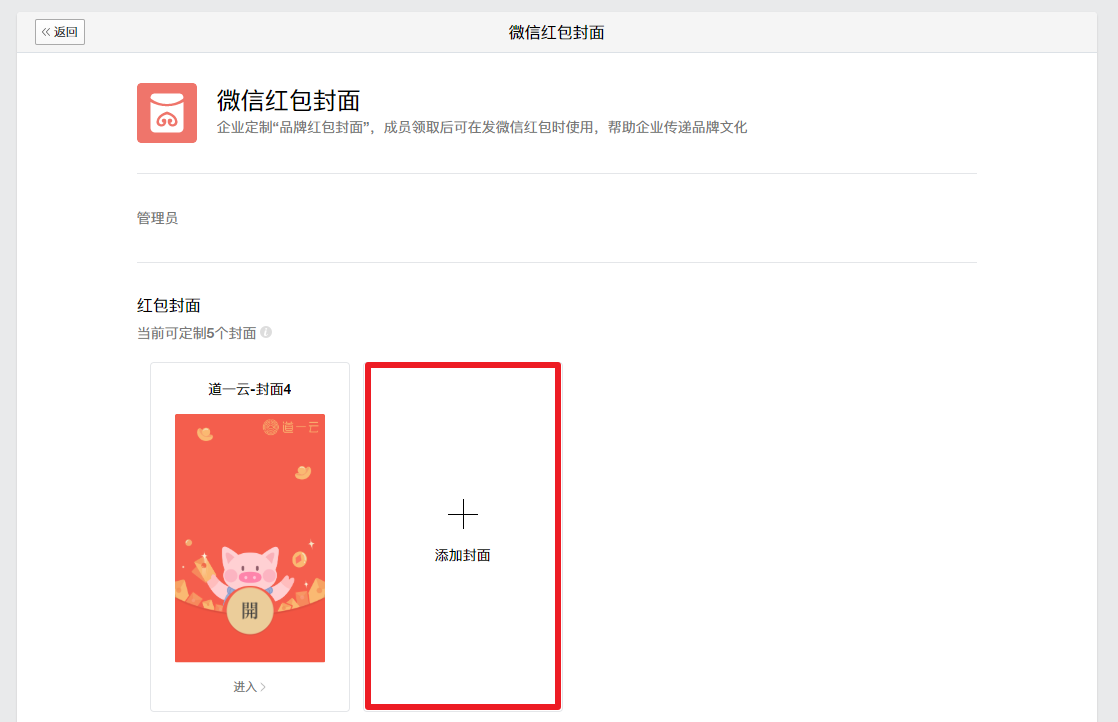Image resolution: width=1118 pixels, height=722 pixels.
Task: Click the plus icon to add cover
Action: [463, 514]
